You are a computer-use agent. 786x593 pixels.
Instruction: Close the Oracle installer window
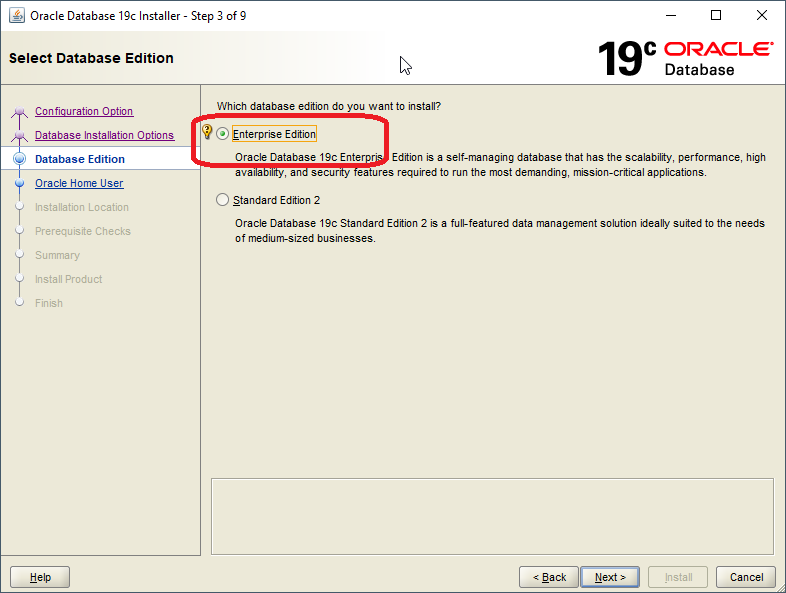(x=761, y=16)
